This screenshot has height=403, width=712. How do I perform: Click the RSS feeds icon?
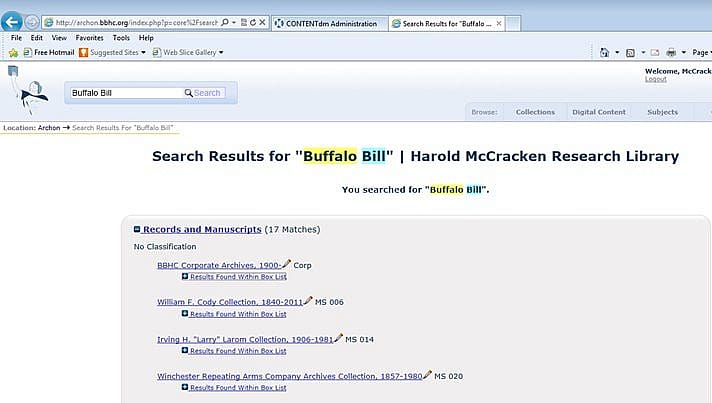630,53
